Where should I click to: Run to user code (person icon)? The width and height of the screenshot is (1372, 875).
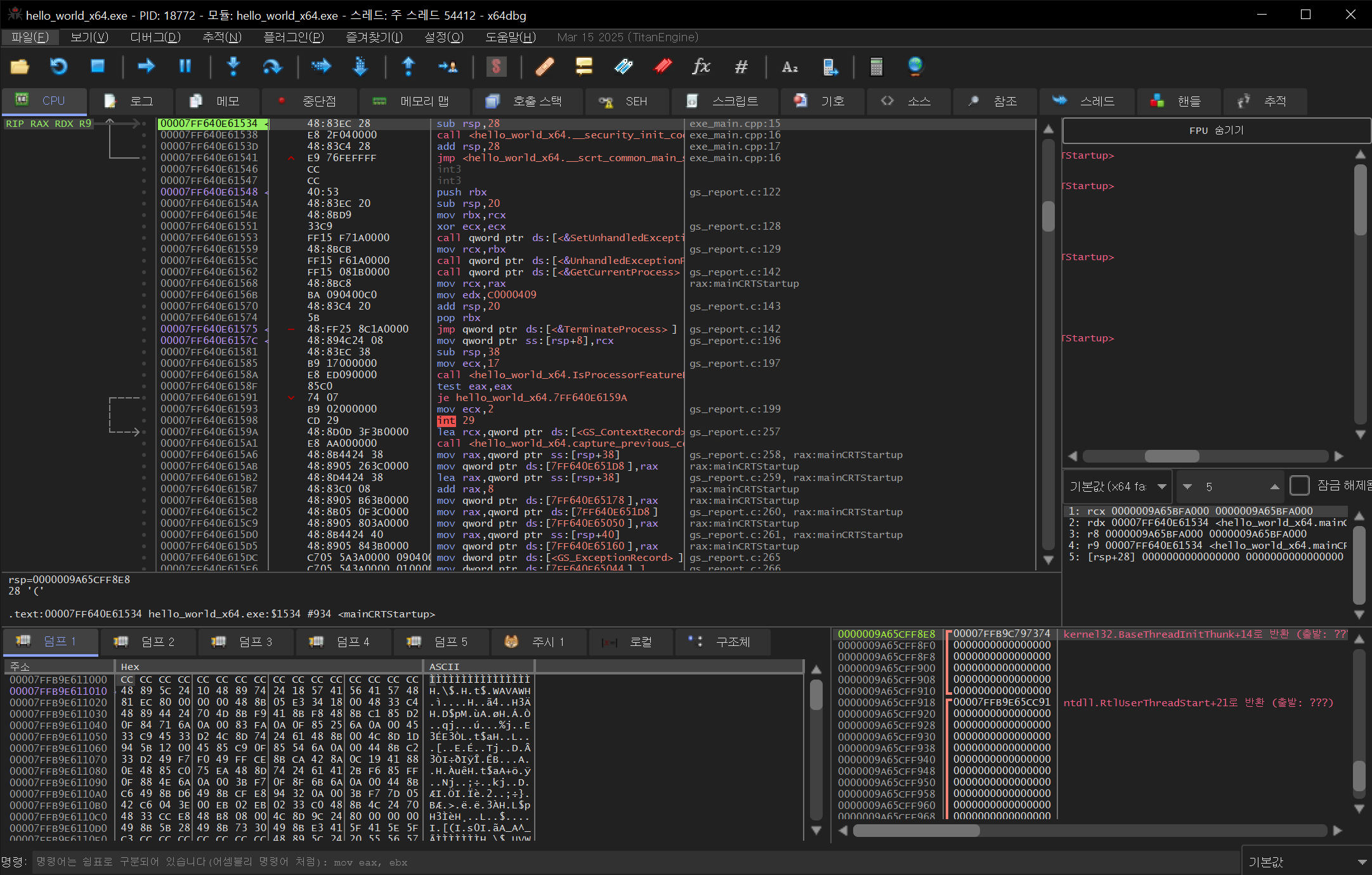[x=448, y=67]
